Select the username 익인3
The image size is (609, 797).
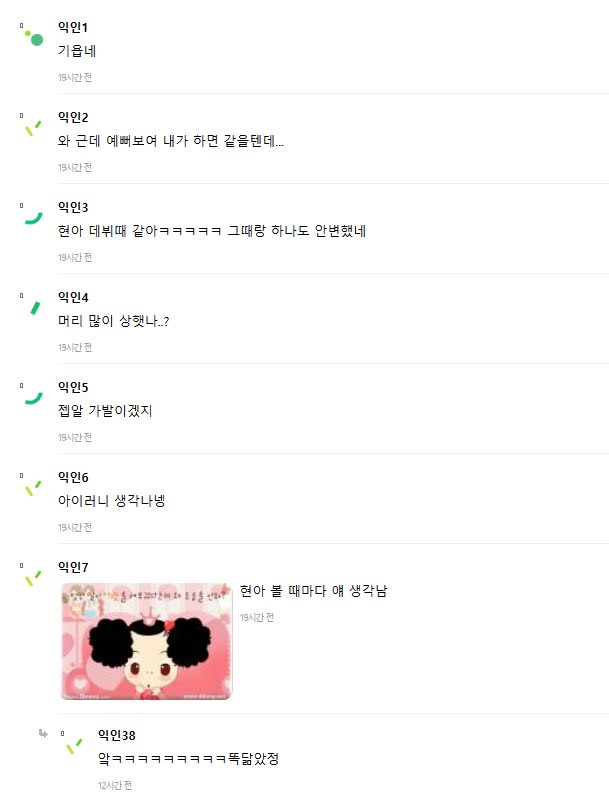(x=73, y=207)
